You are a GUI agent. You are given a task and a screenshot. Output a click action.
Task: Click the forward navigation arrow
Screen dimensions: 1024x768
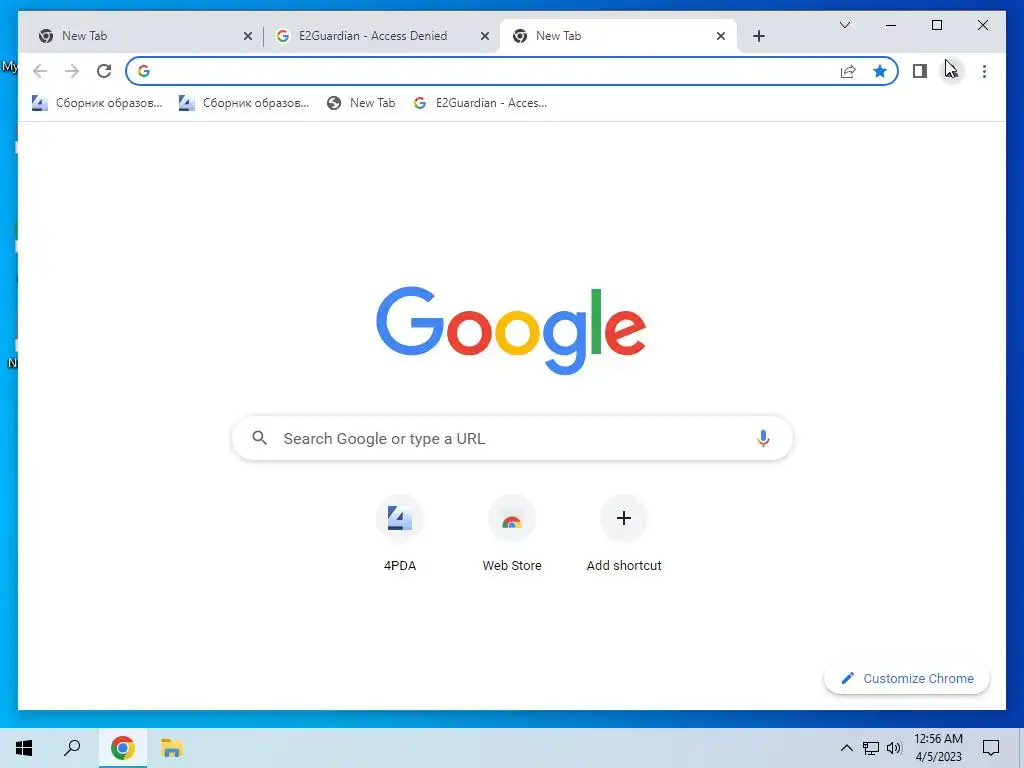pyautogui.click(x=72, y=71)
